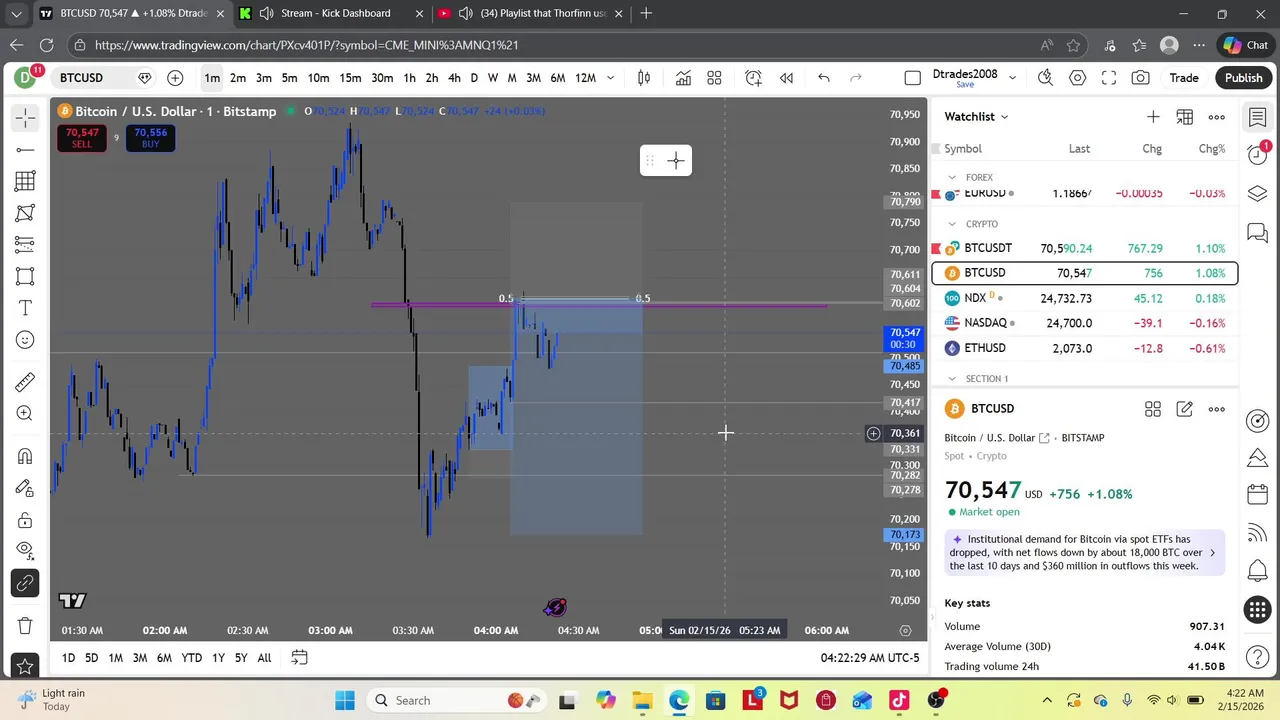Image resolution: width=1280 pixels, height=720 pixels.
Task: Add symbol to watchlist with plus icon
Action: [x=1153, y=117]
